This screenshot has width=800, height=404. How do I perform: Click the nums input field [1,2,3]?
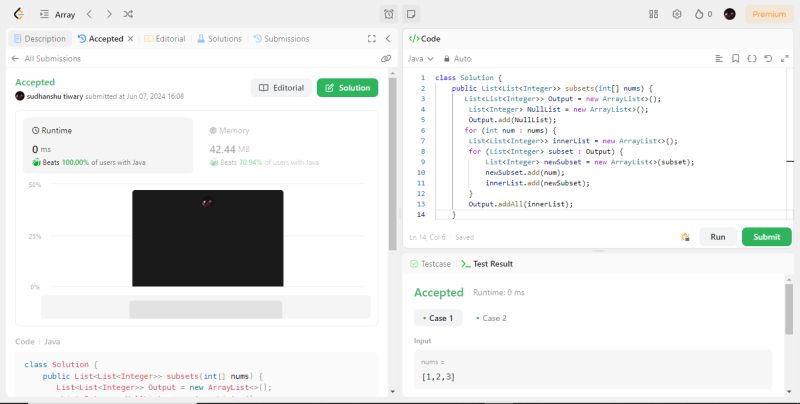coord(593,370)
